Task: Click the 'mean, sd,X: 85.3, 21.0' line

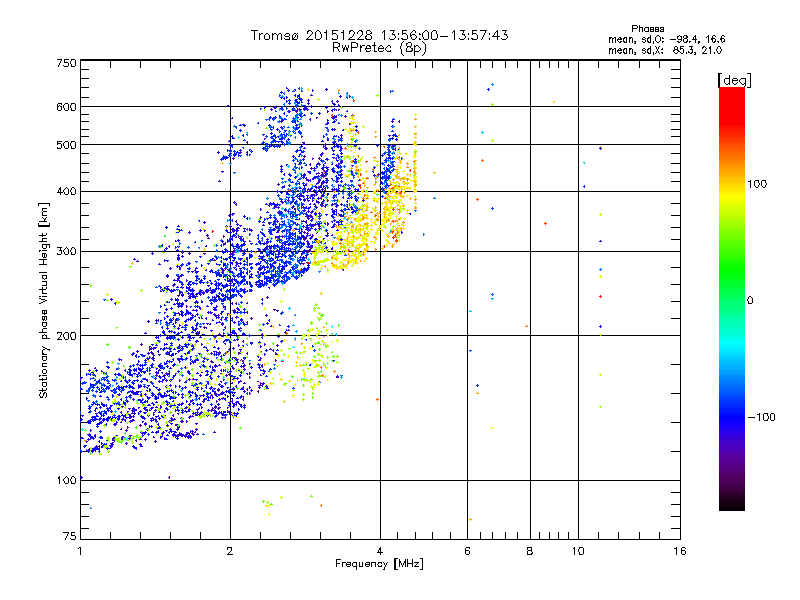Action: coord(665,50)
